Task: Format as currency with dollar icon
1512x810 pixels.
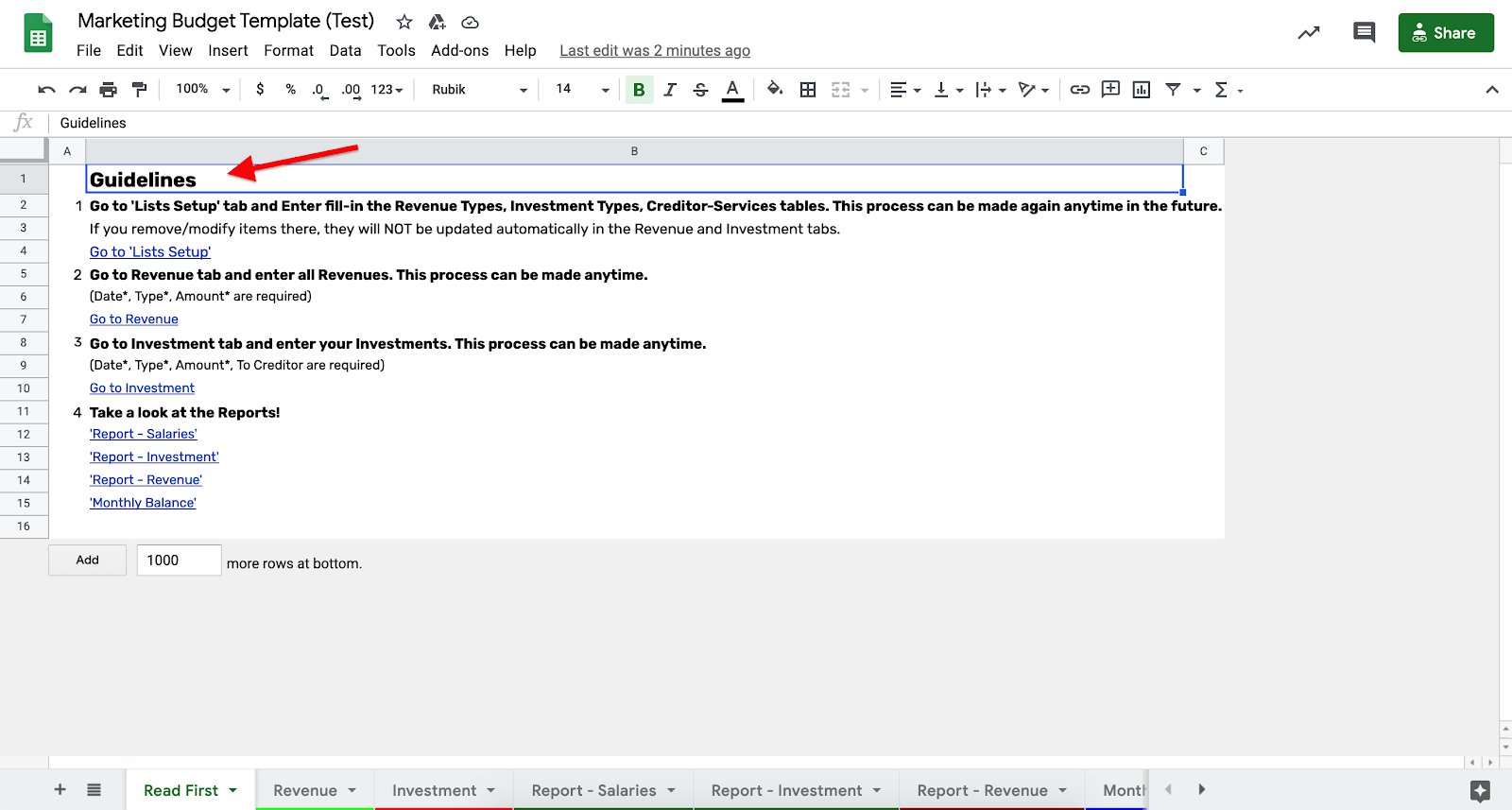Action: coord(260,90)
